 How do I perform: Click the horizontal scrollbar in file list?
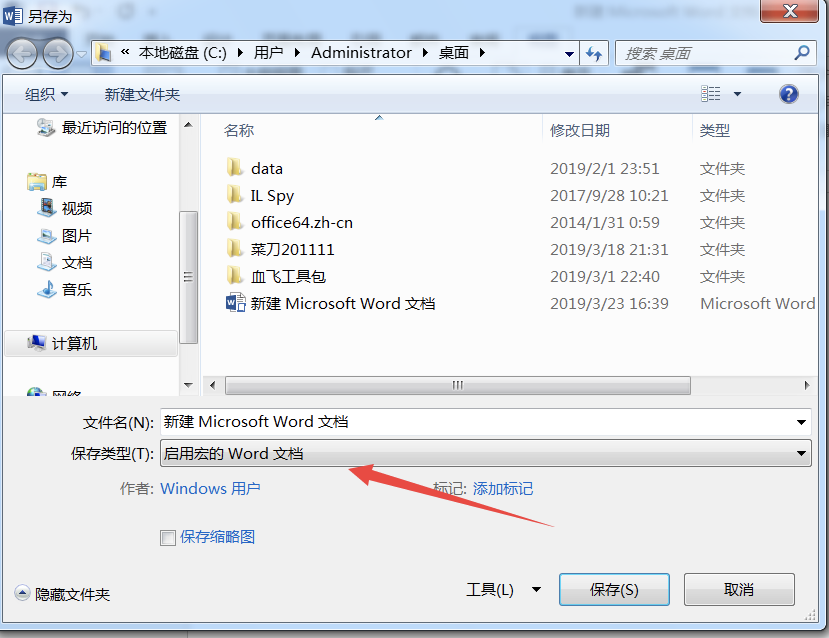(x=457, y=385)
